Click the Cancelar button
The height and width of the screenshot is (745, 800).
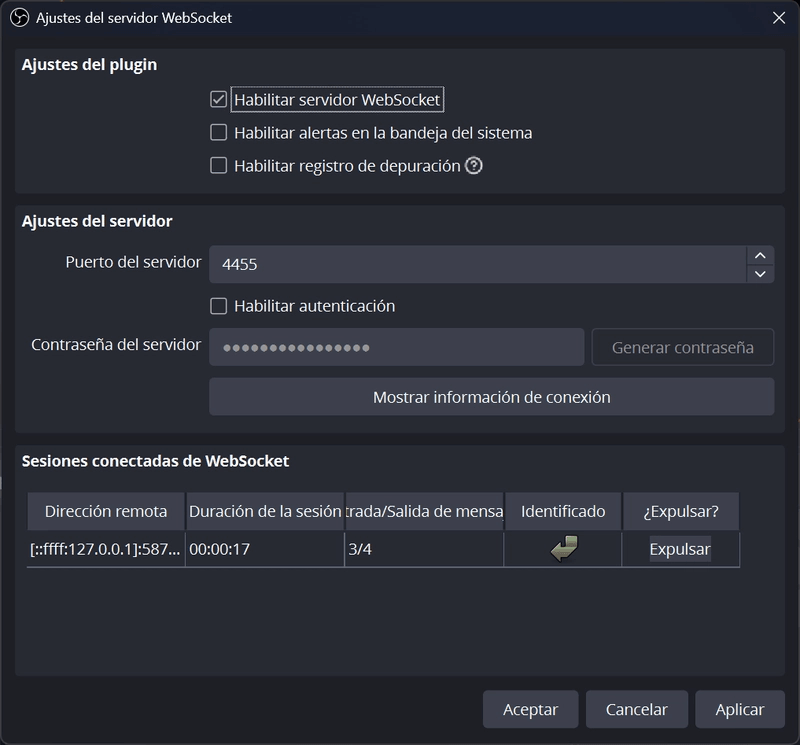[x=637, y=709]
